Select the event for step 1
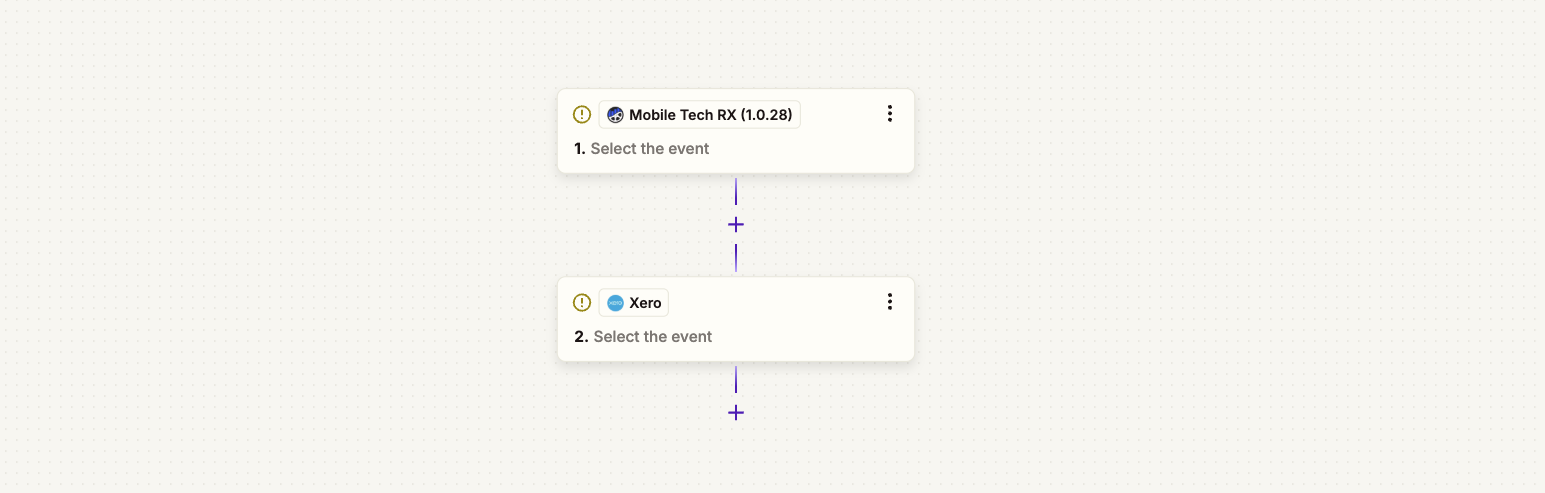 650,149
